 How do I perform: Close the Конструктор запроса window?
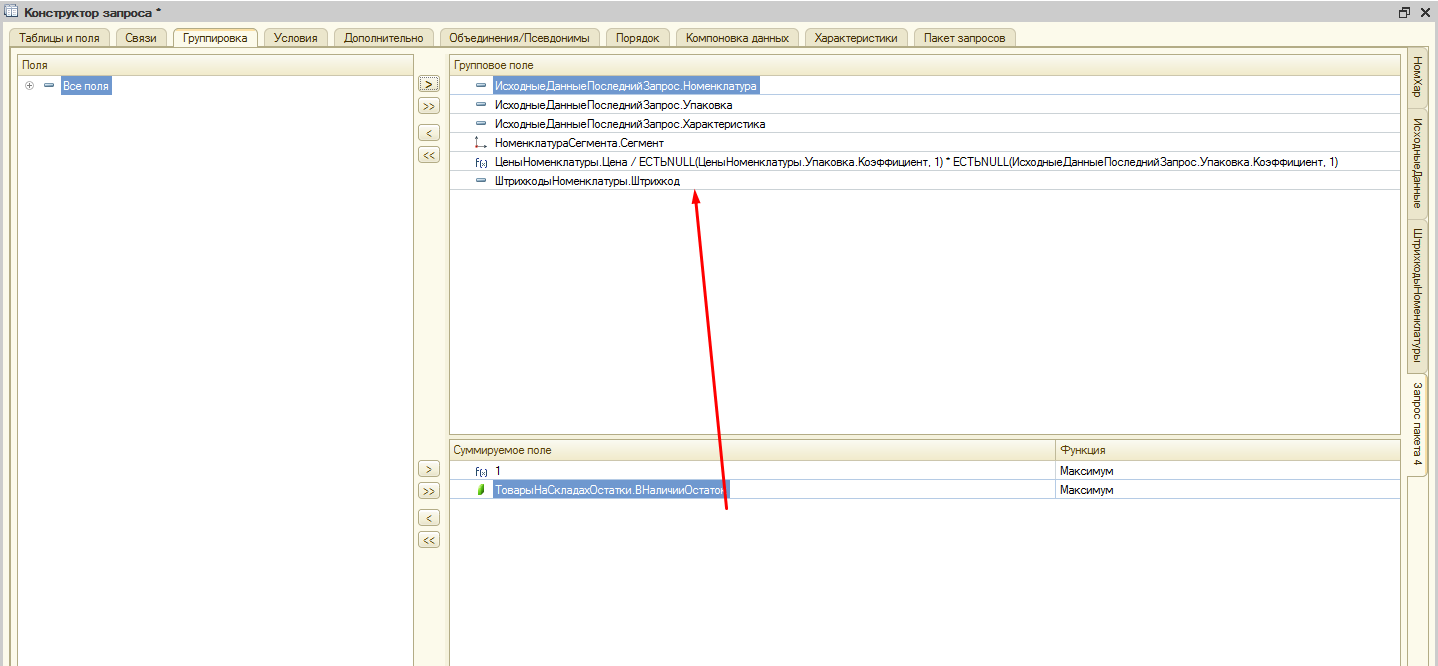coord(1425,12)
